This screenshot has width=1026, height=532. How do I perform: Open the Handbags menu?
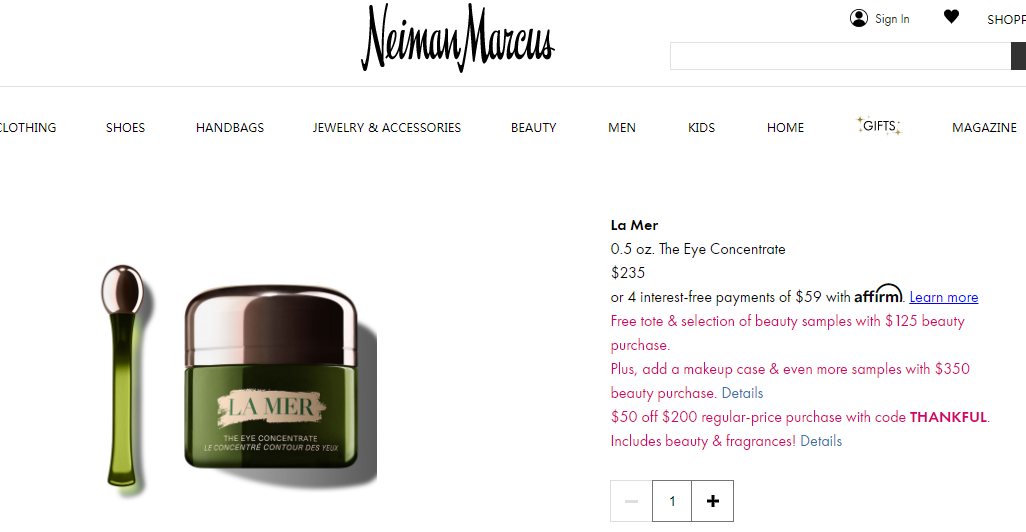tap(230, 128)
